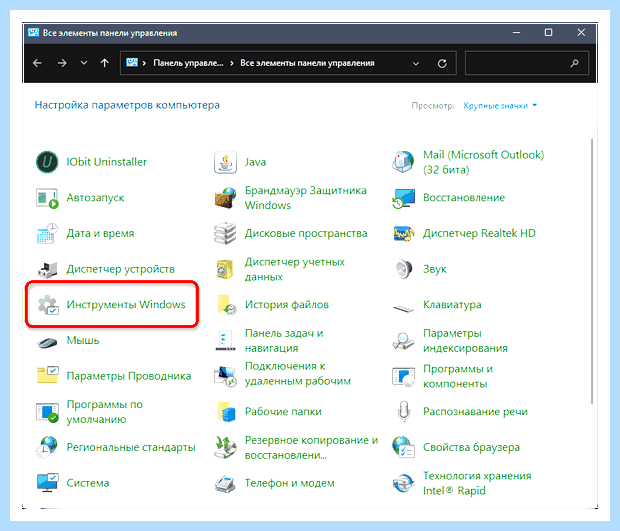Open Рабочие папки link
The height and width of the screenshot is (531, 620).
pos(283,412)
